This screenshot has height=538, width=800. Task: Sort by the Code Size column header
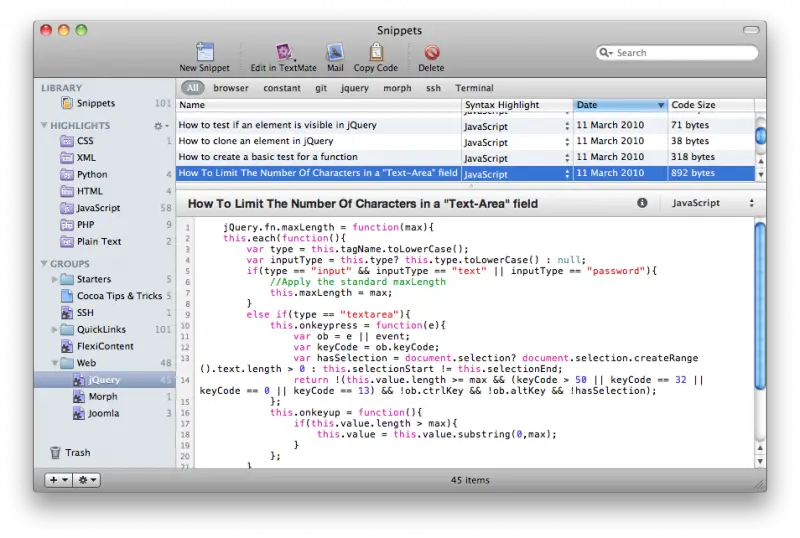(711, 105)
